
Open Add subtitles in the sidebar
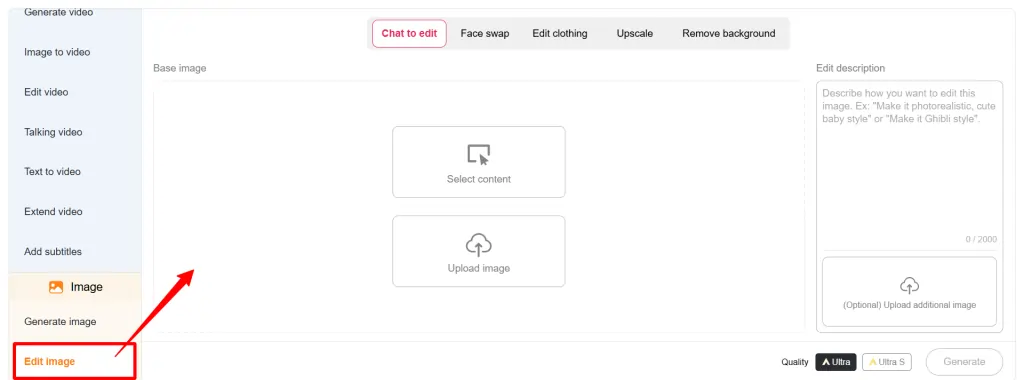pyautogui.click(x=53, y=251)
